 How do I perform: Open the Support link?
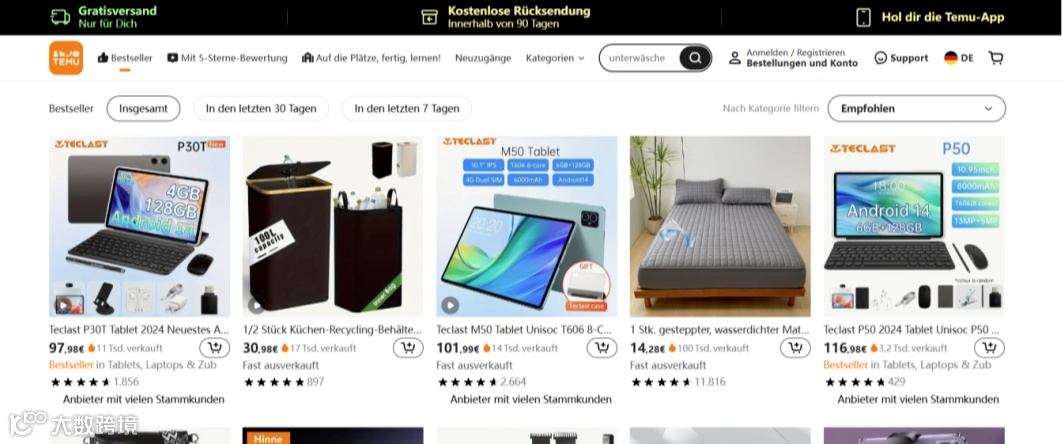click(x=901, y=58)
